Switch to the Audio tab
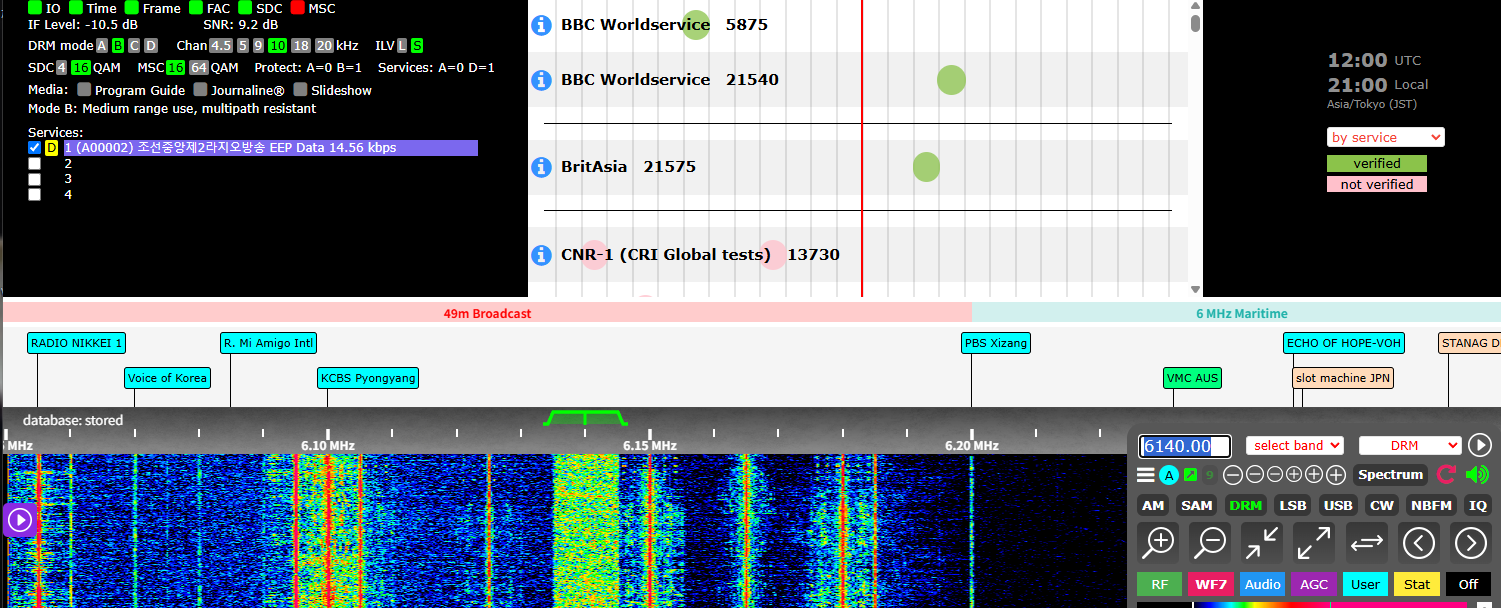Screen dimensions: 1501x608 tap(1262, 584)
